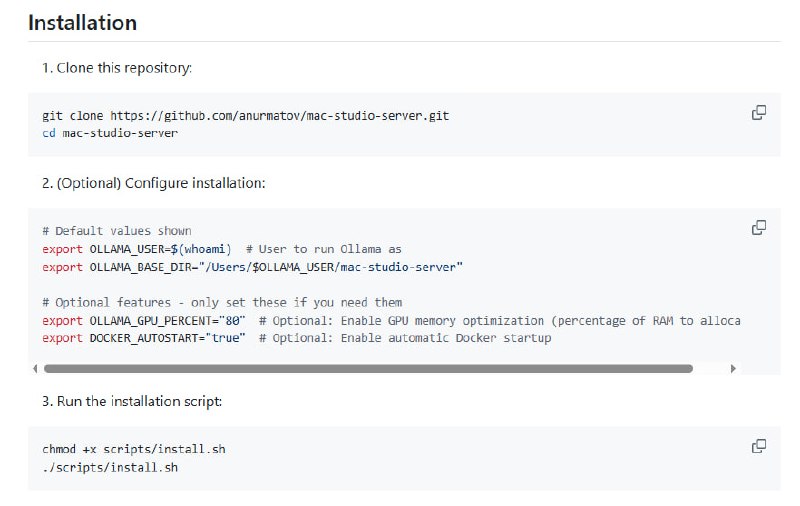The width and height of the screenshot is (800, 506).
Task: Click the scrollbar track right of the thumb
Action: click(x=710, y=369)
